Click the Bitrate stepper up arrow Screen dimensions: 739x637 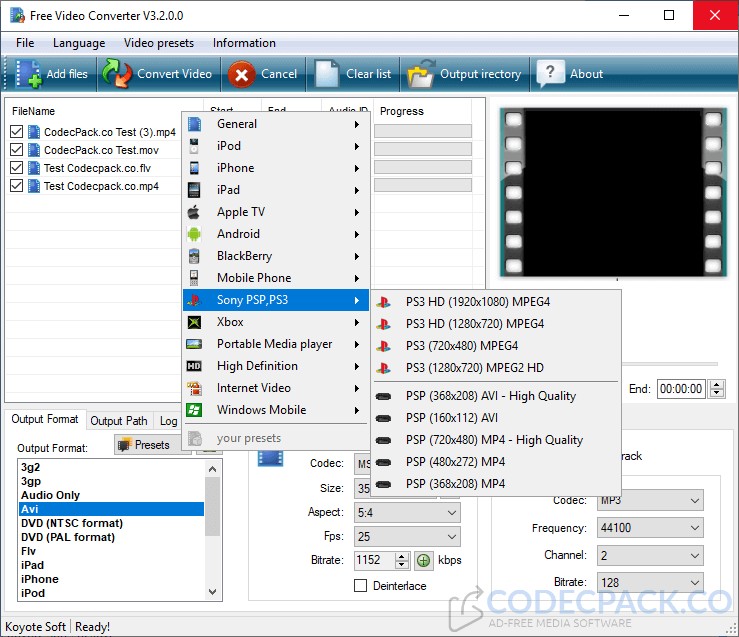pos(402,556)
